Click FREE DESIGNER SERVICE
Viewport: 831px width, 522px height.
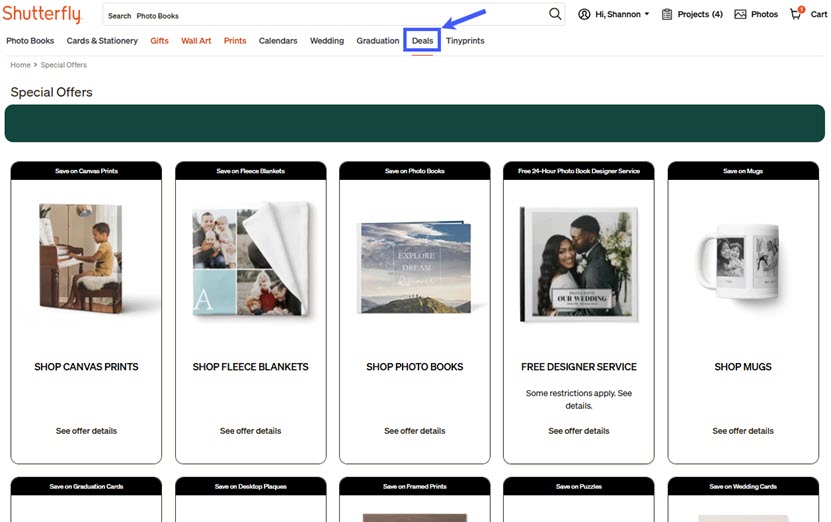point(579,367)
